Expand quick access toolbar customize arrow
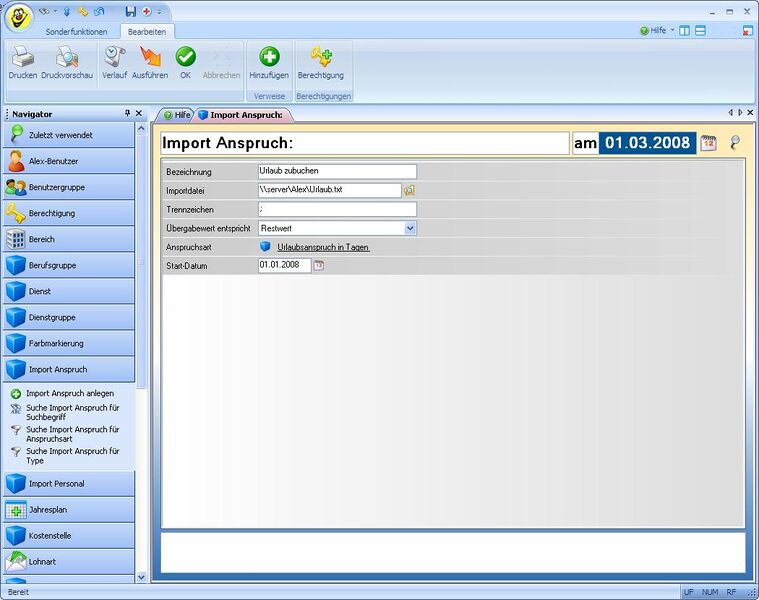This screenshot has width=759, height=600. point(160,11)
